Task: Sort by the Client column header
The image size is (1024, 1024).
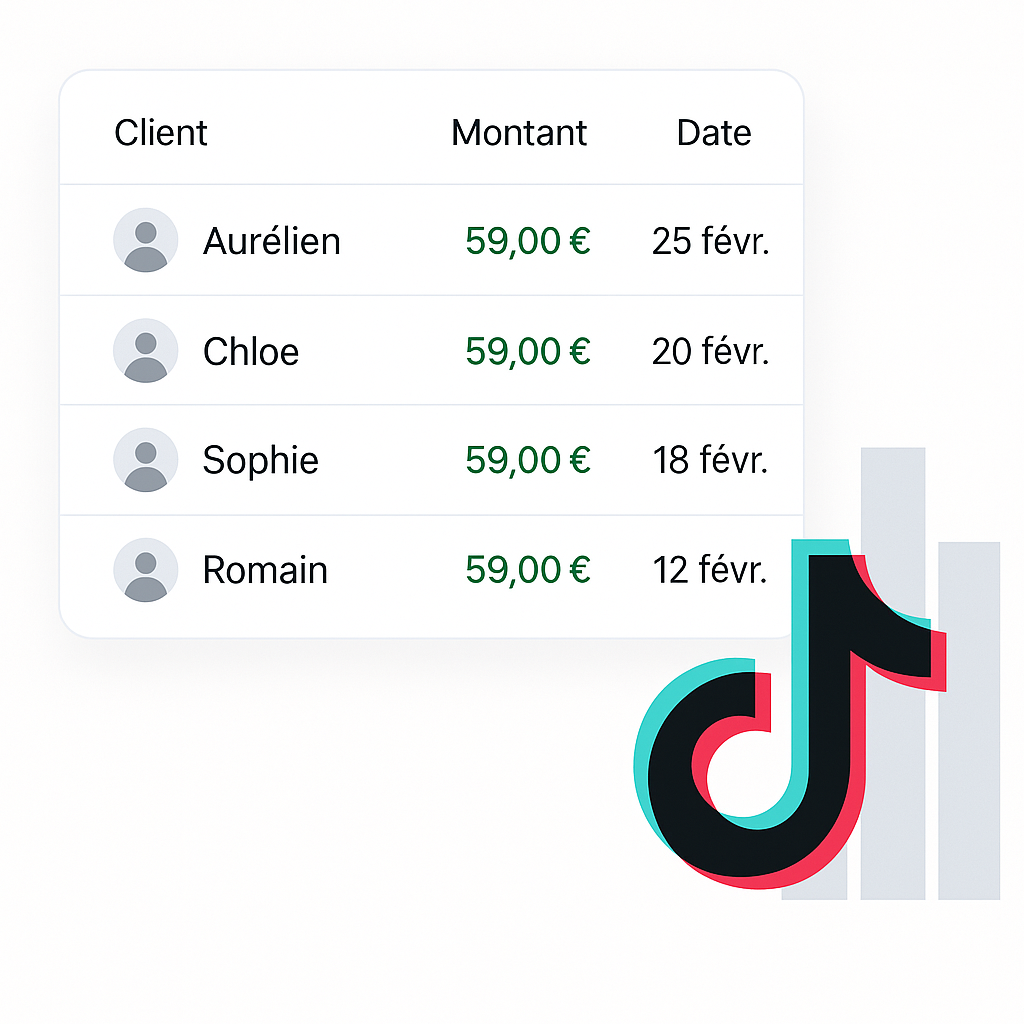Action: [x=161, y=133]
